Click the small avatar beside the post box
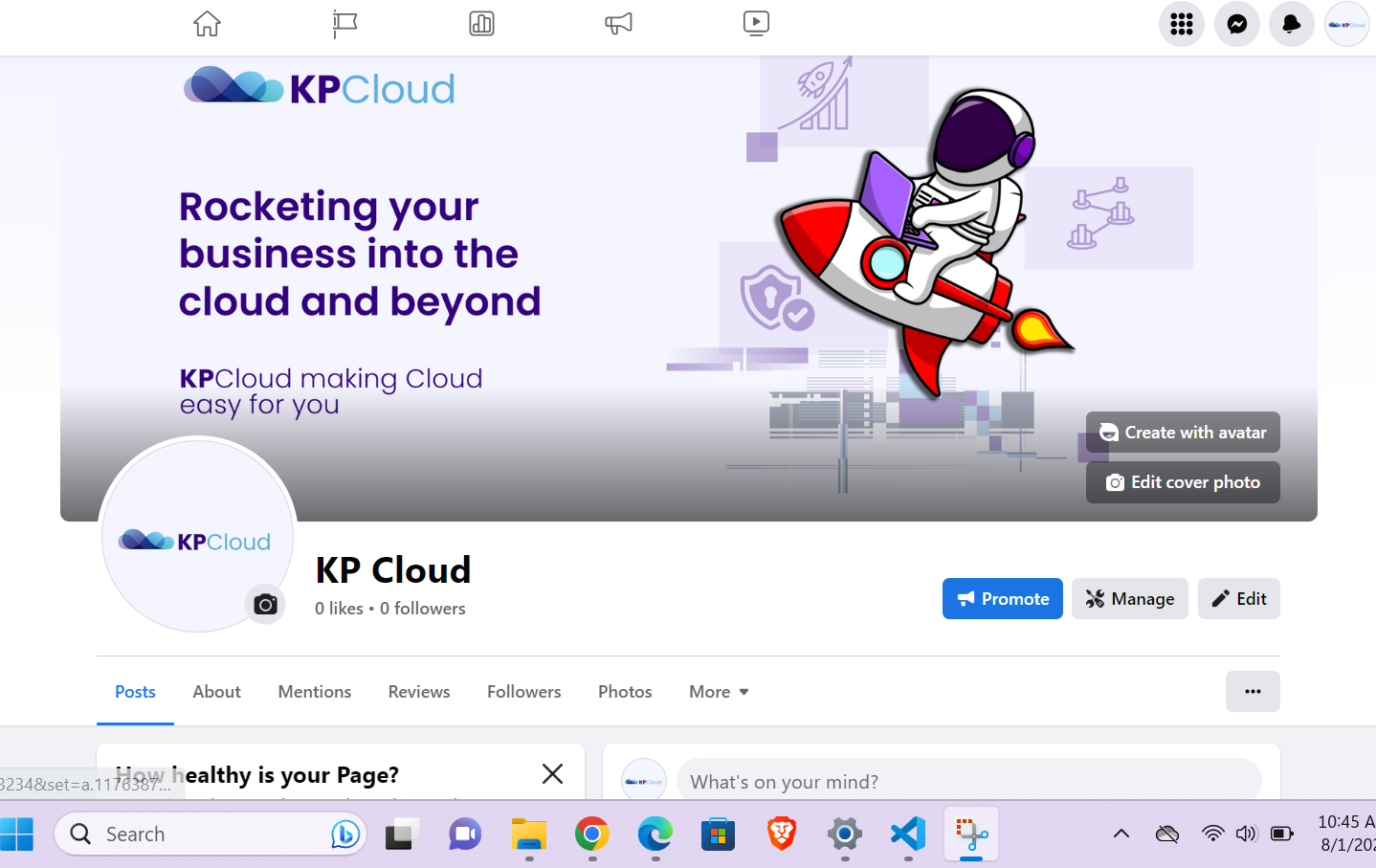The width and height of the screenshot is (1376, 868). (x=644, y=780)
